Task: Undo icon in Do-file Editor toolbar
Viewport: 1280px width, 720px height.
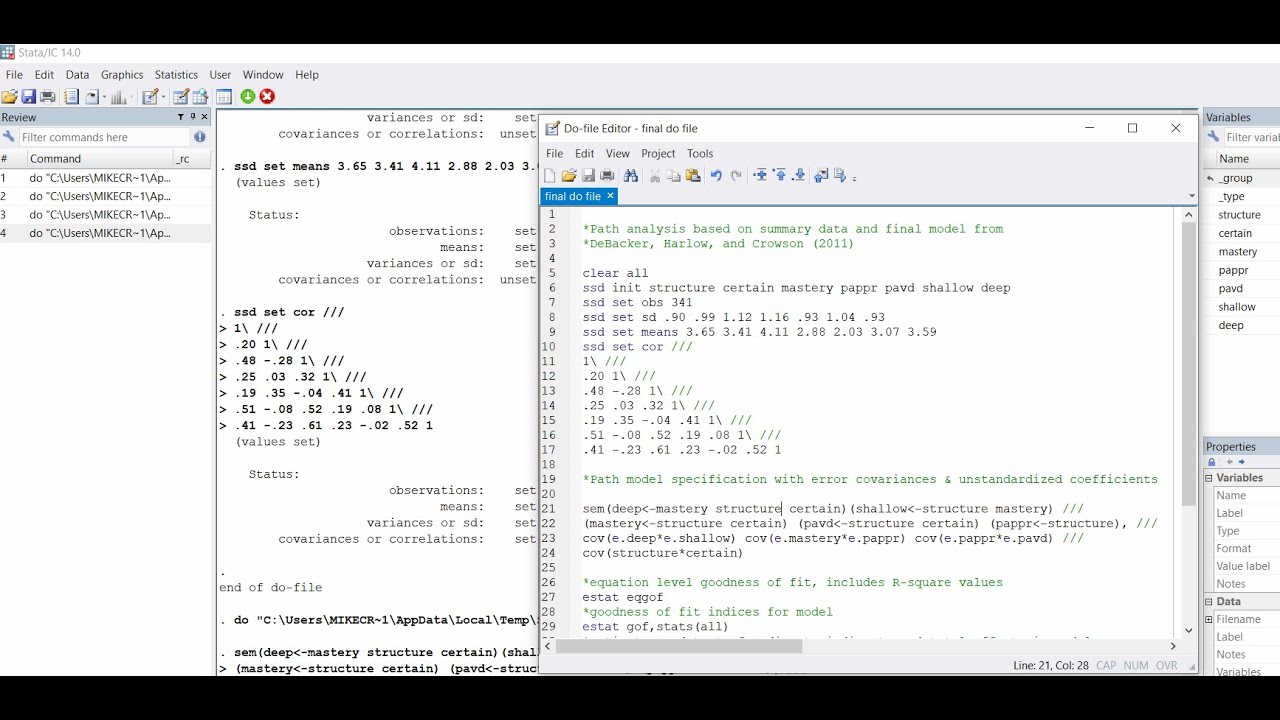Action: point(717,175)
